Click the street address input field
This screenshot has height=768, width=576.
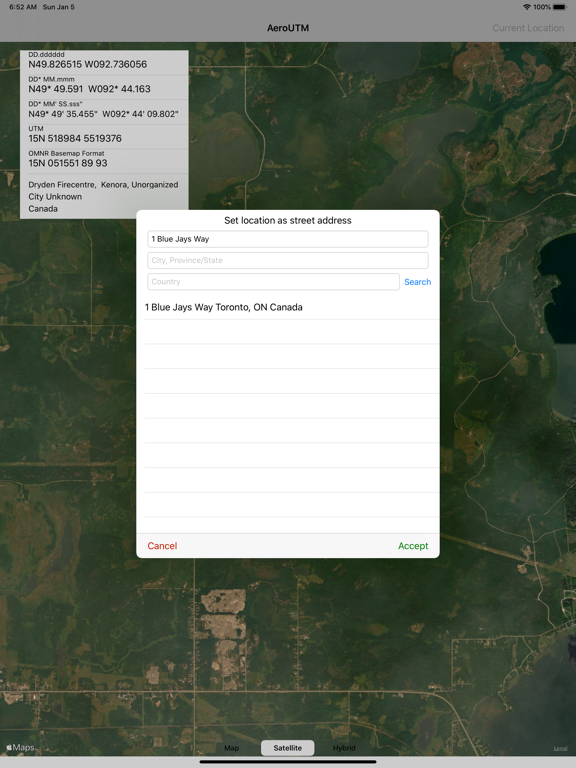coord(288,239)
